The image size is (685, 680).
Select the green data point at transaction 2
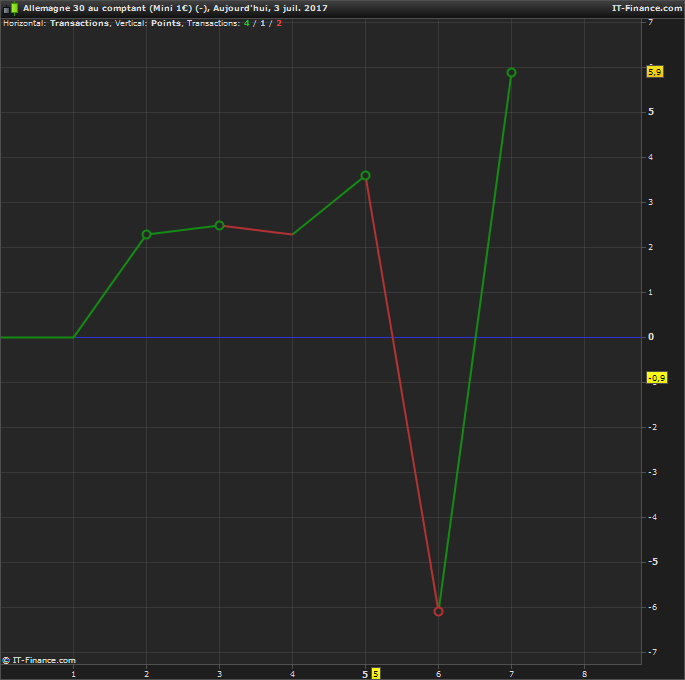[146, 235]
